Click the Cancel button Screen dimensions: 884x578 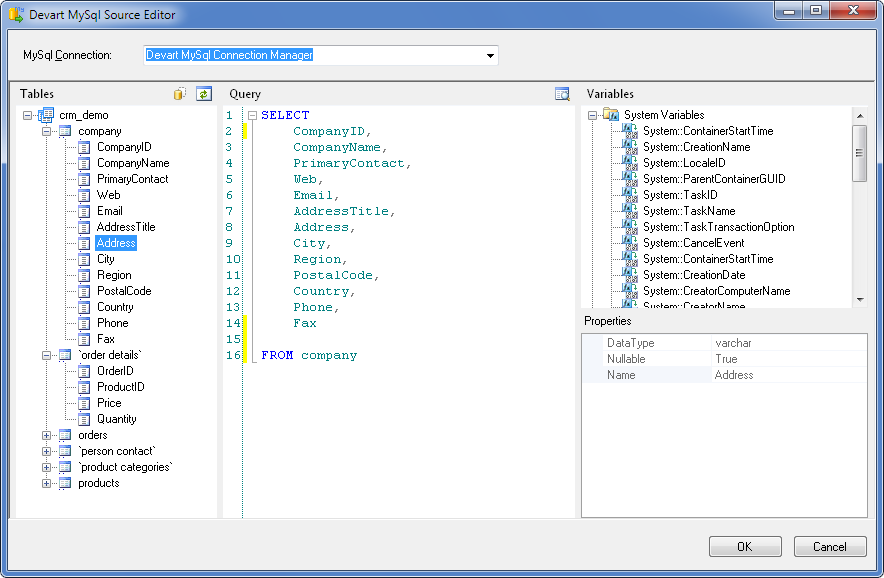pyautogui.click(x=830, y=546)
